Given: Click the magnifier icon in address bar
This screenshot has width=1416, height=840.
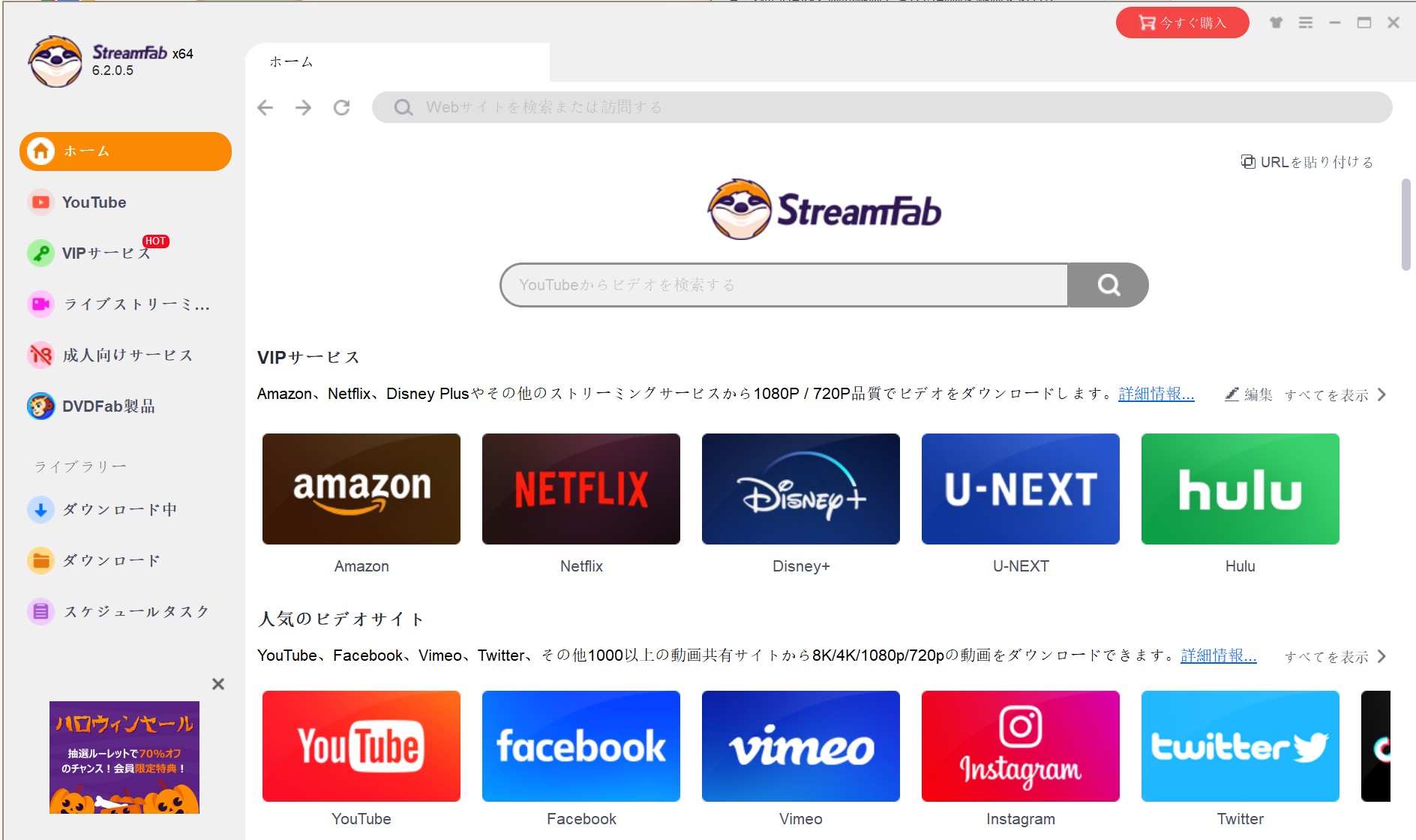Looking at the screenshot, I should pyautogui.click(x=403, y=107).
